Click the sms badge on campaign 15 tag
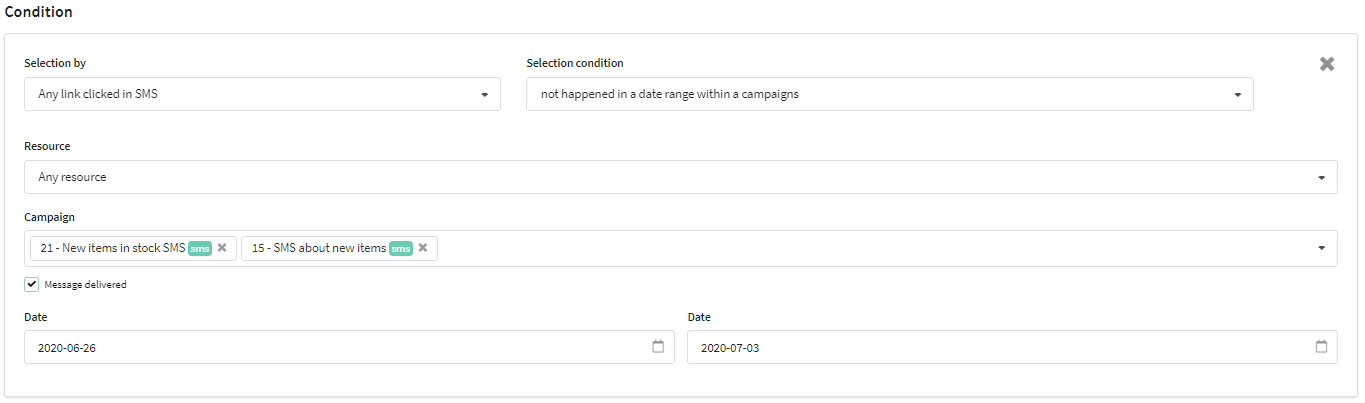The height and width of the screenshot is (403, 1365). tap(401, 248)
